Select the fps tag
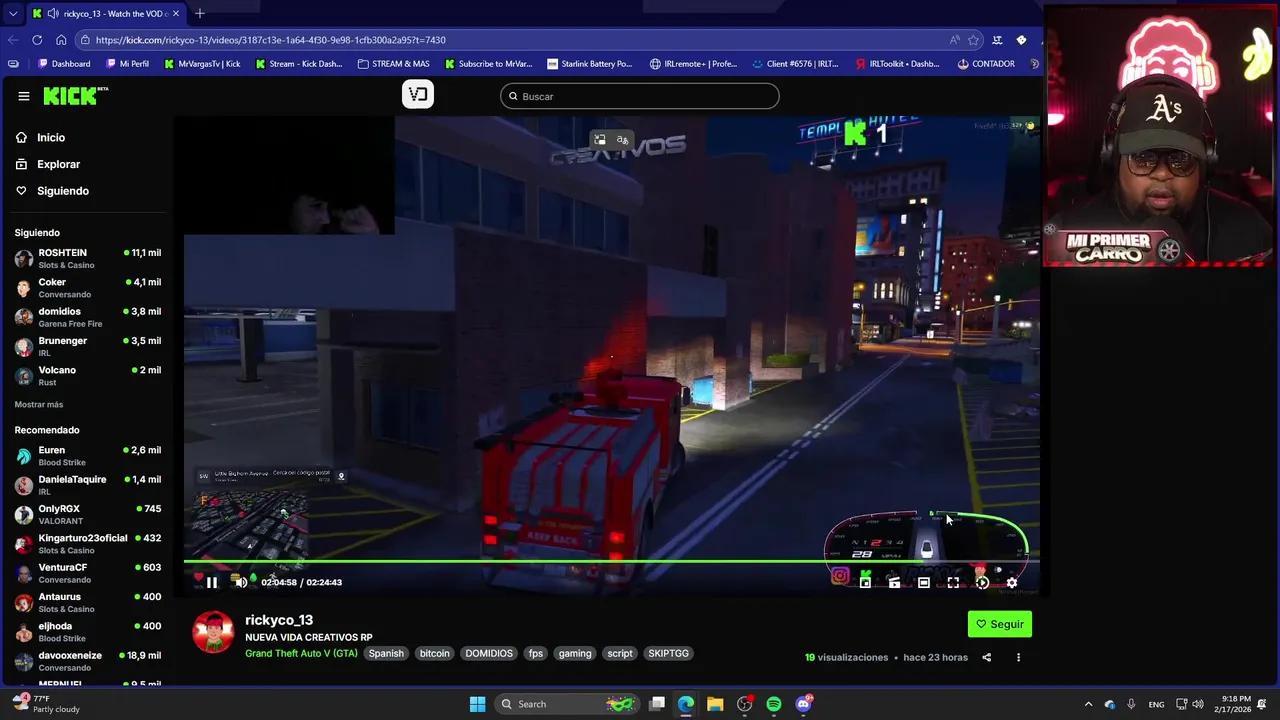Viewport: 1280px width, 720px height. coord(536,653)
